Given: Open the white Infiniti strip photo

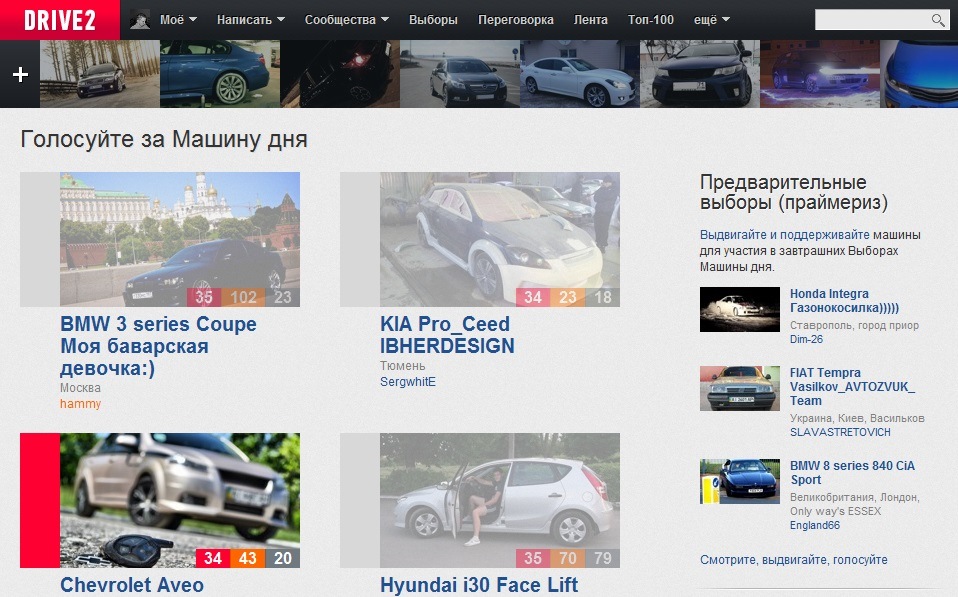Looking at the screenshot, I should pos(580,74).
